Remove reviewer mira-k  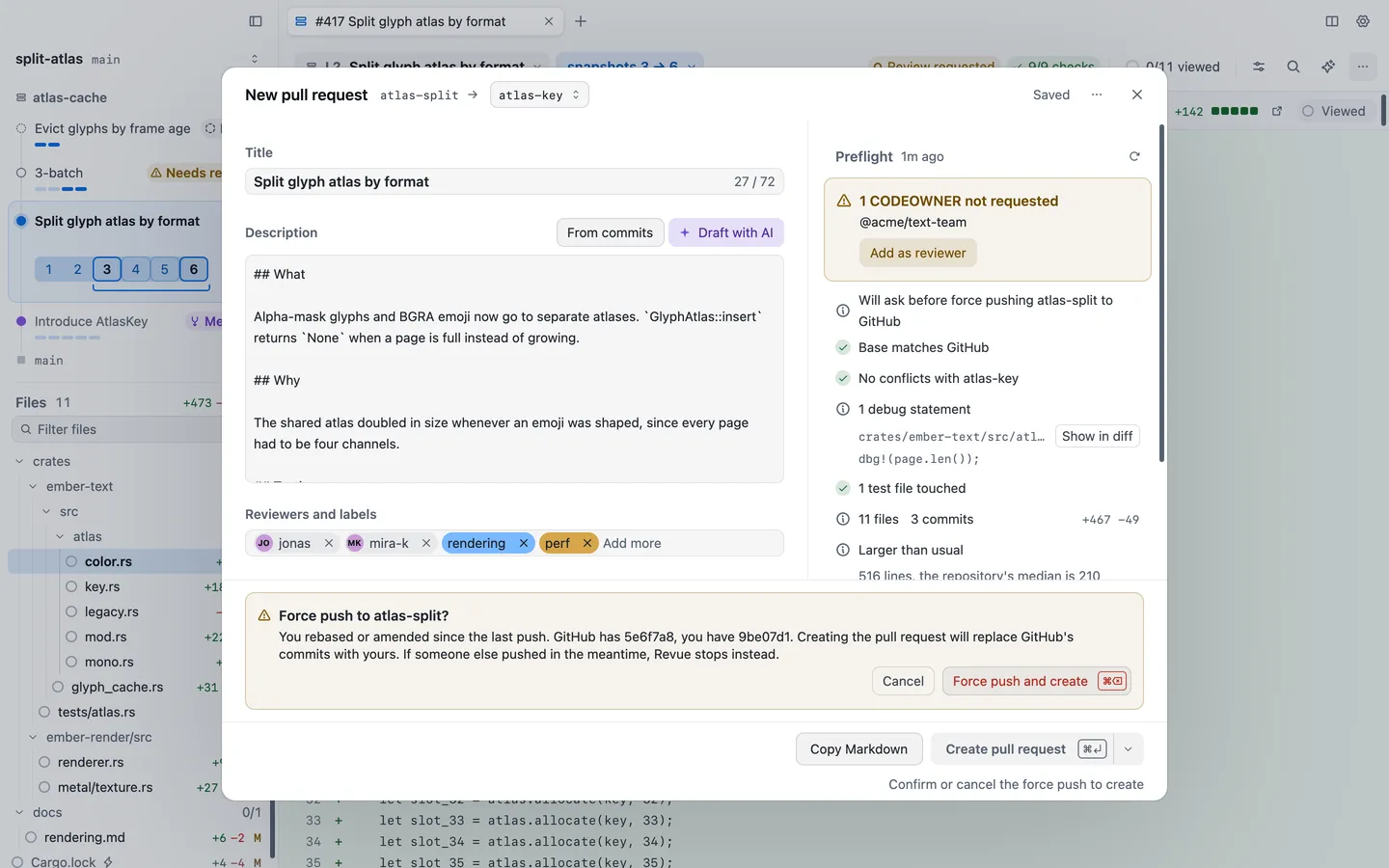(x=426, y=543)
